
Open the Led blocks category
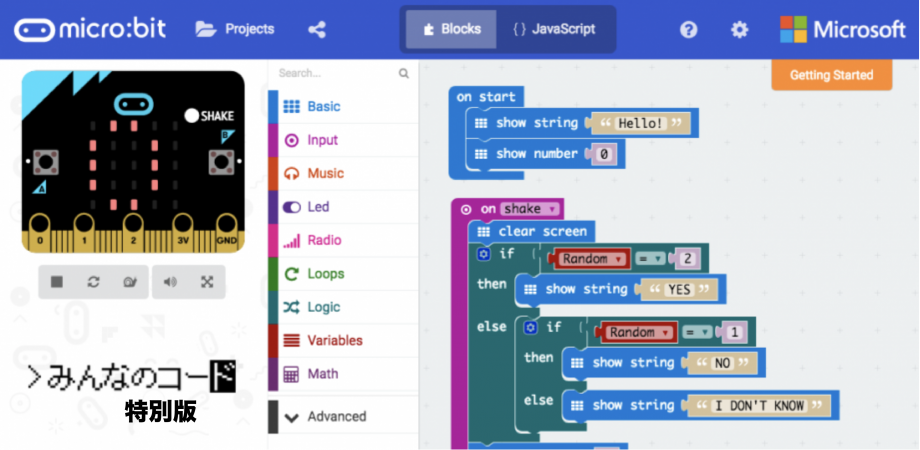[x=343, y=207]
